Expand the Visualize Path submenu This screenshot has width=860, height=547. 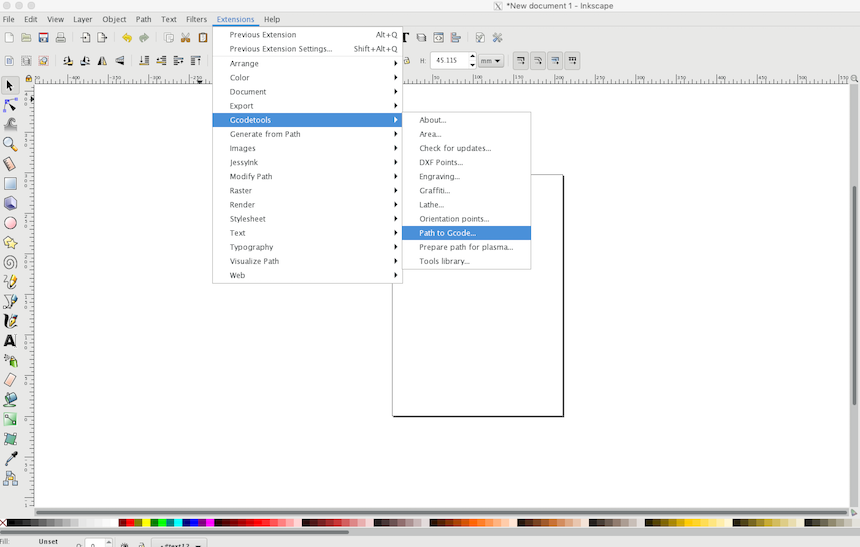click(x=307, y=261)
